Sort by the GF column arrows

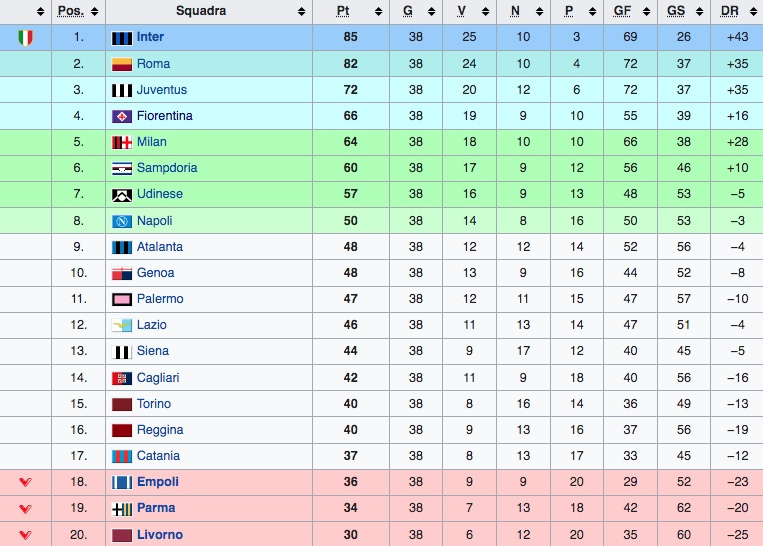click(x=646, y=12)
